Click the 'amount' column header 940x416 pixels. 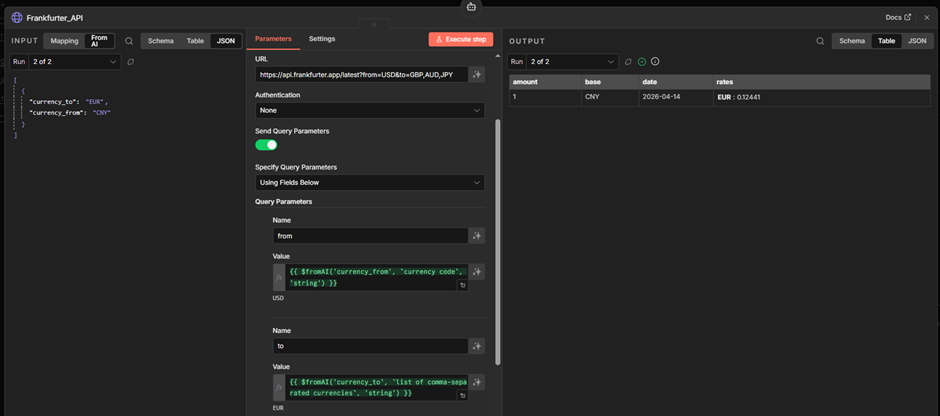(x=545, y=82)
